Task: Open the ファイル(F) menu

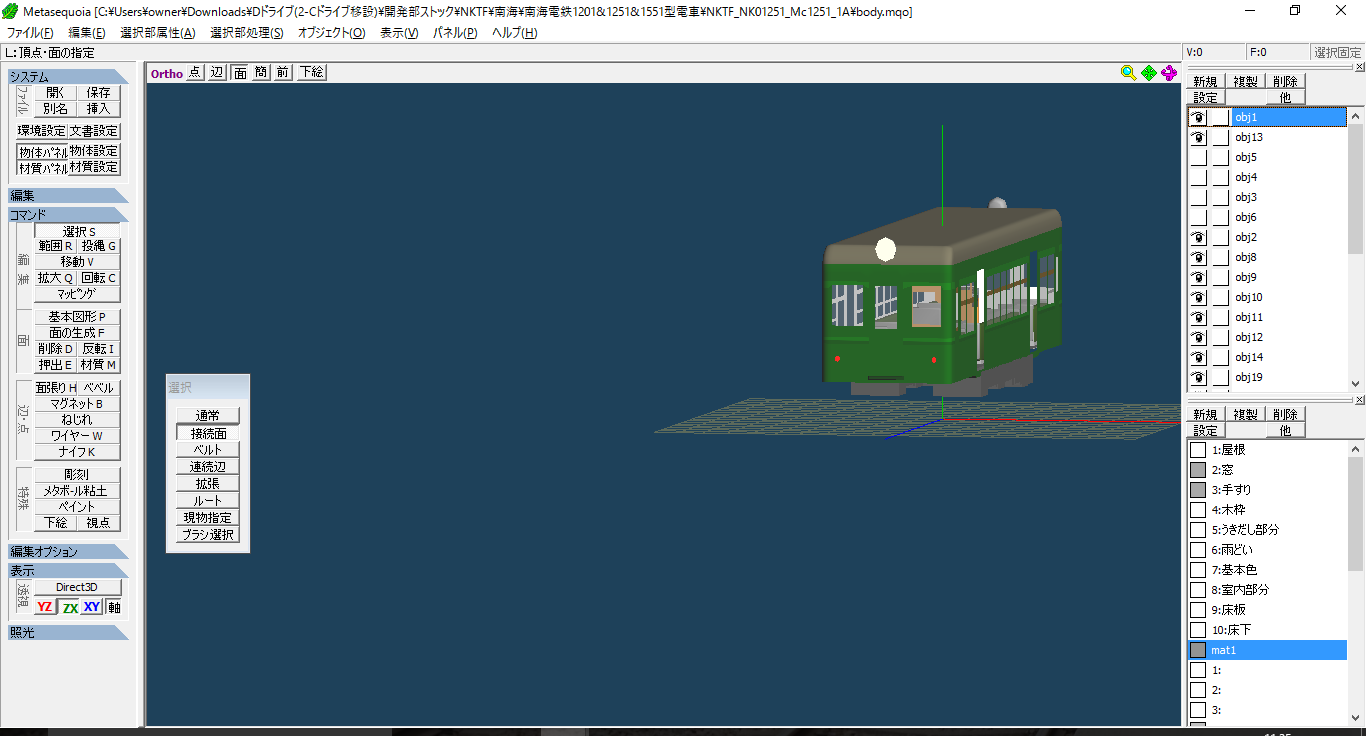Action: pyautogui.click(x=30, y=33)
